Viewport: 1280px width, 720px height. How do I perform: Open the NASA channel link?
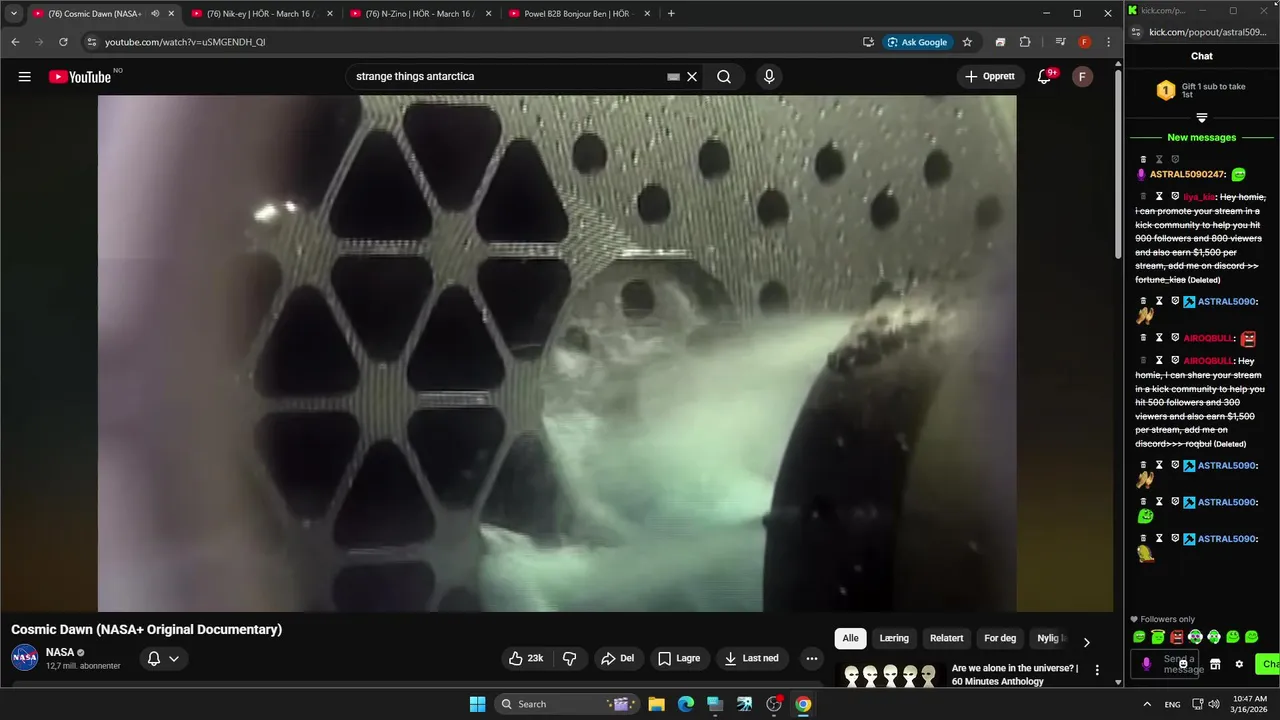point(60,652)
